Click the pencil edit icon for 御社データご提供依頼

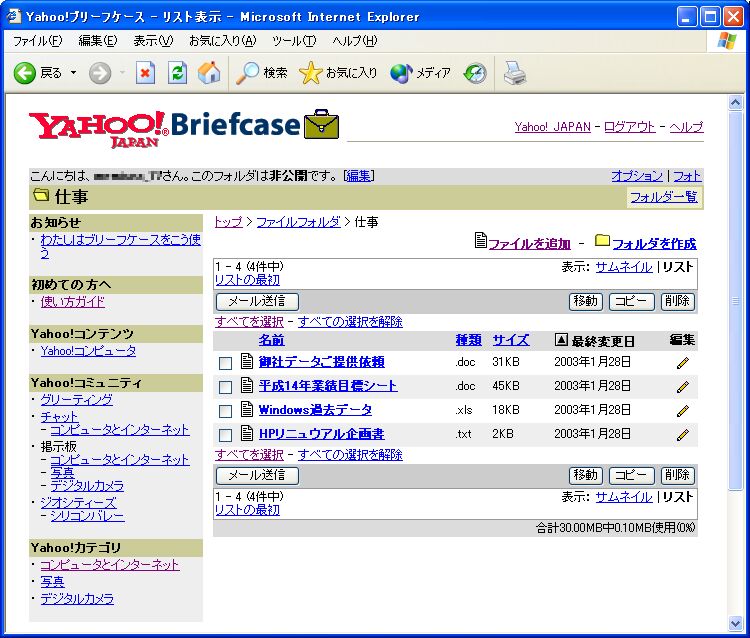coord(683,363)
